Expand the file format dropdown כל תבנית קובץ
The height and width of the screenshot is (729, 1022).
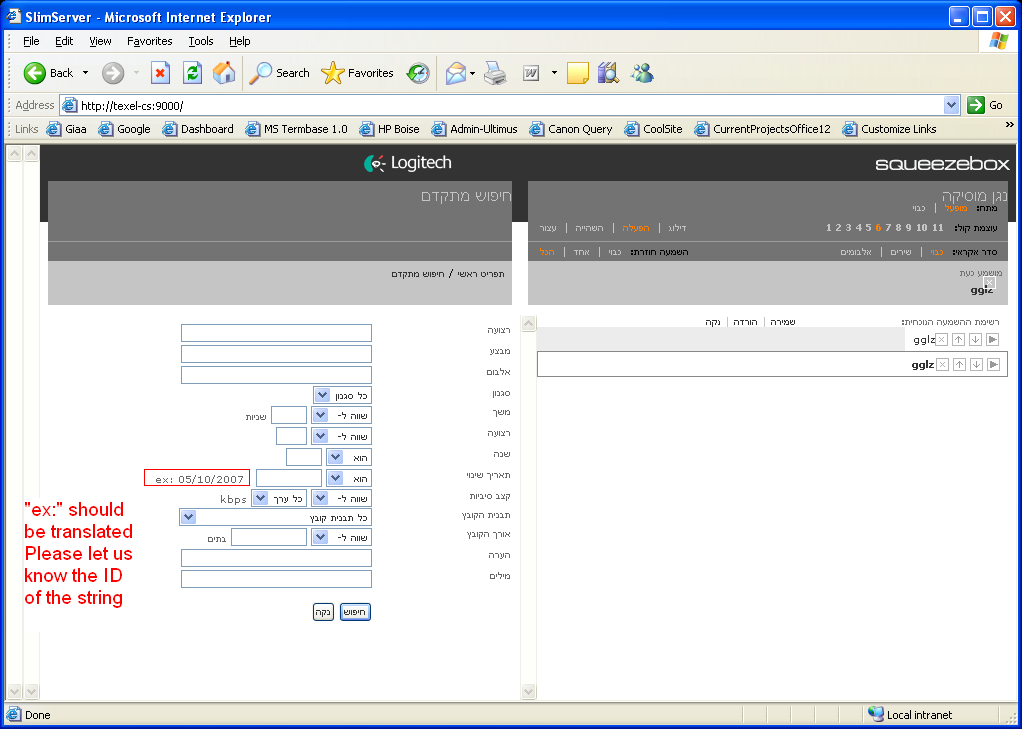coord(187,517)
